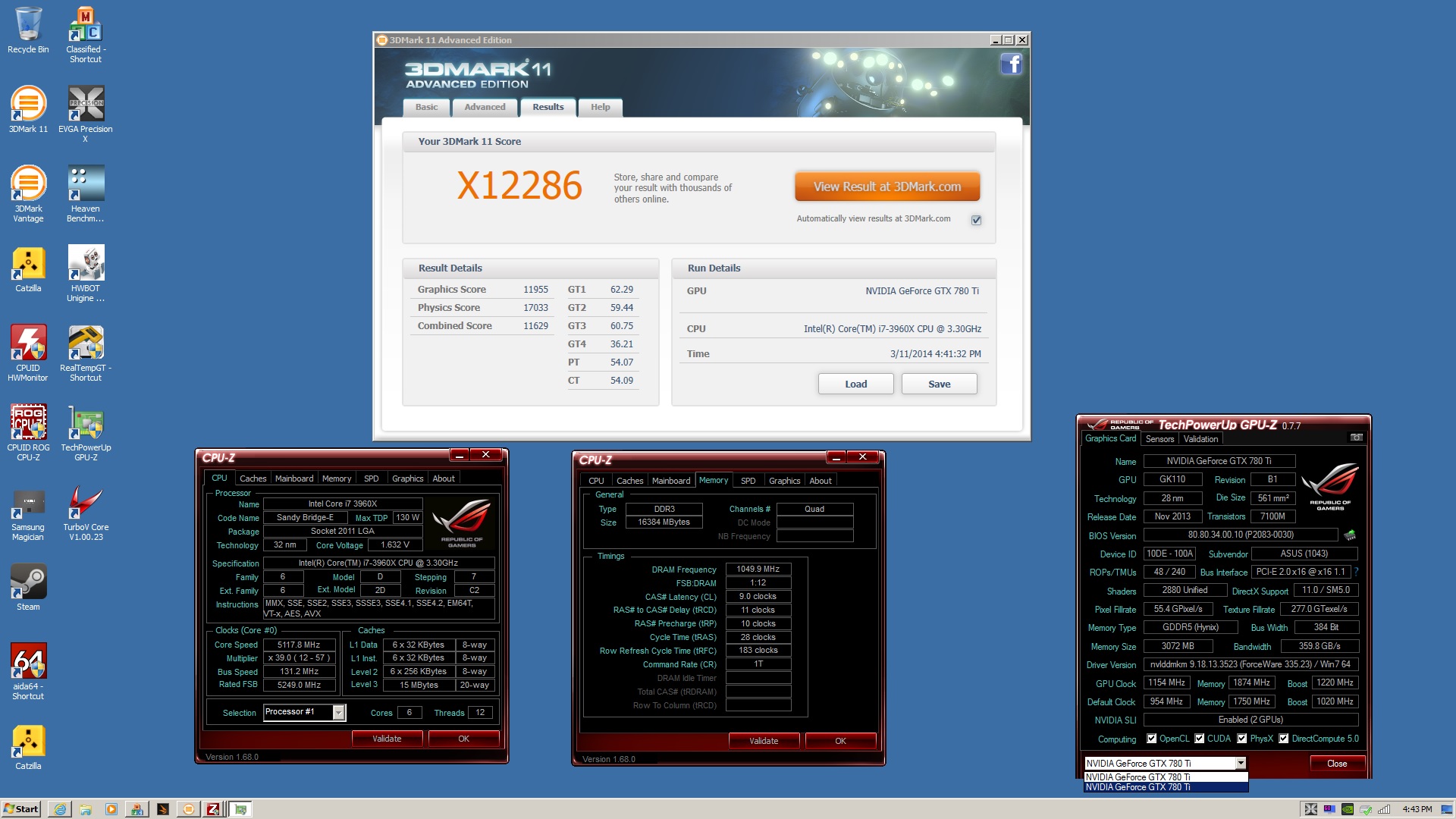
Task: Open the Classified Shortcut desktop icon
Action: pyautogui.click(x=86, y=35)
